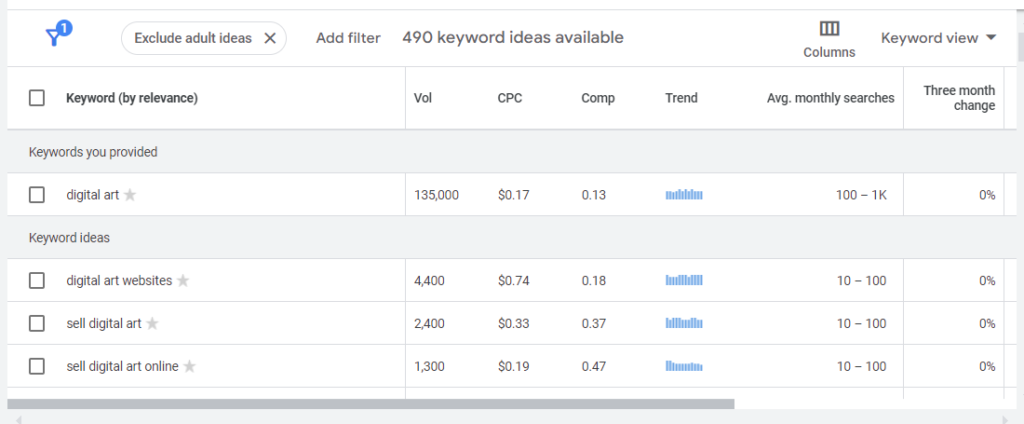Click the 0.13 competition value
1024x424 pixels.
(594, 195)
